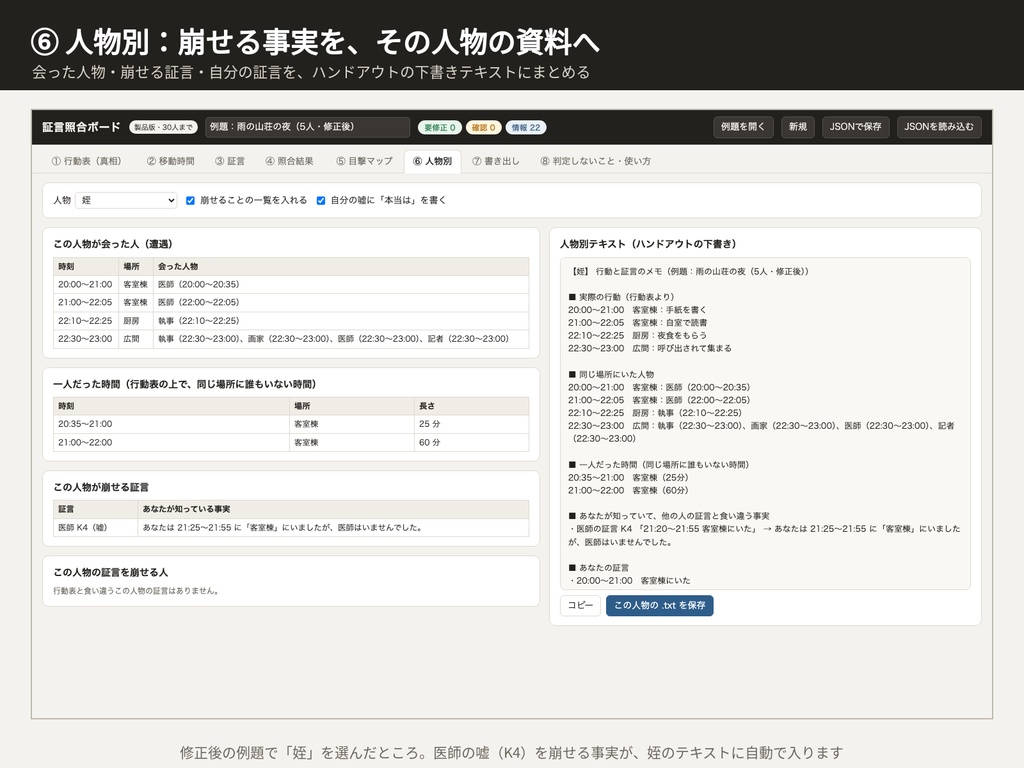Click the 会った人物 column header

tap(341, 266)
